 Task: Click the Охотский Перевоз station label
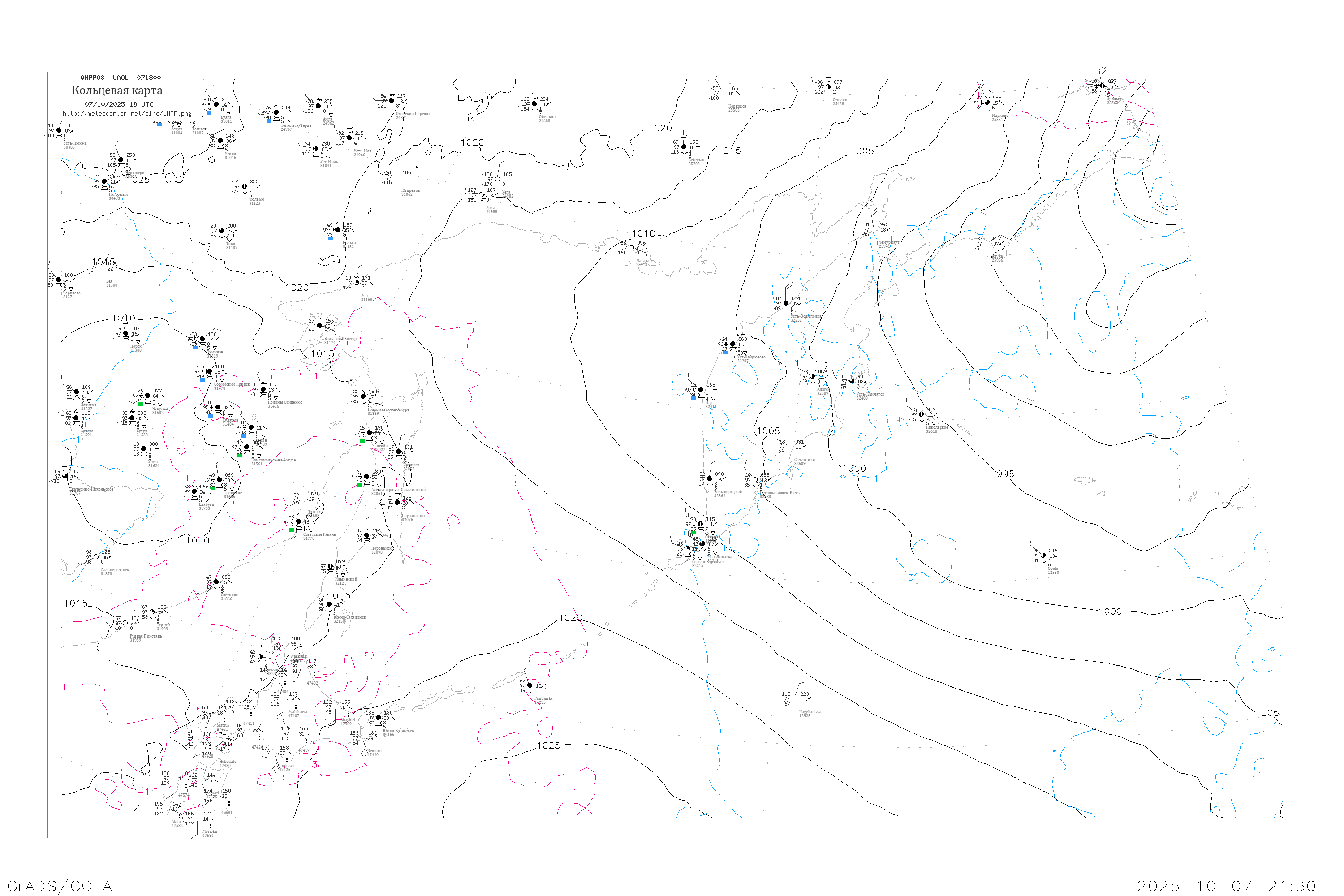[413, 115]
